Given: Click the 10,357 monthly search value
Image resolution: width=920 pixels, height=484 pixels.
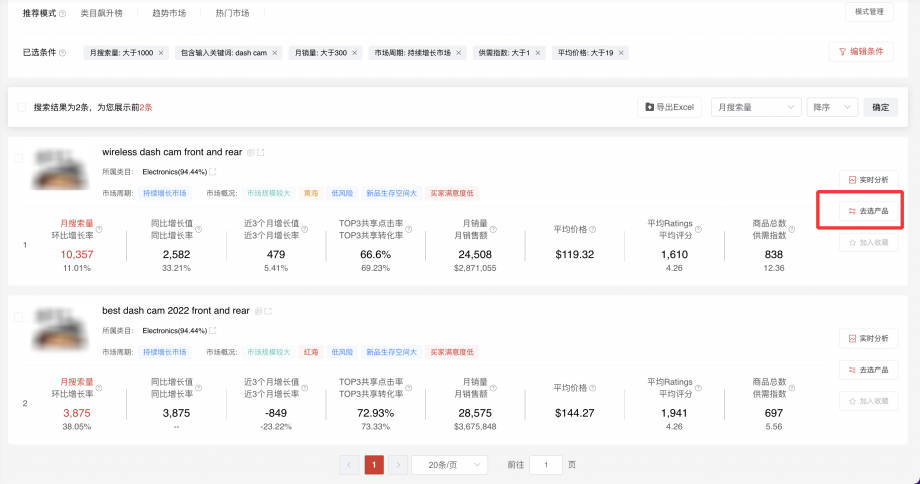Looking at the screenshot, I should tap(77, 255).
